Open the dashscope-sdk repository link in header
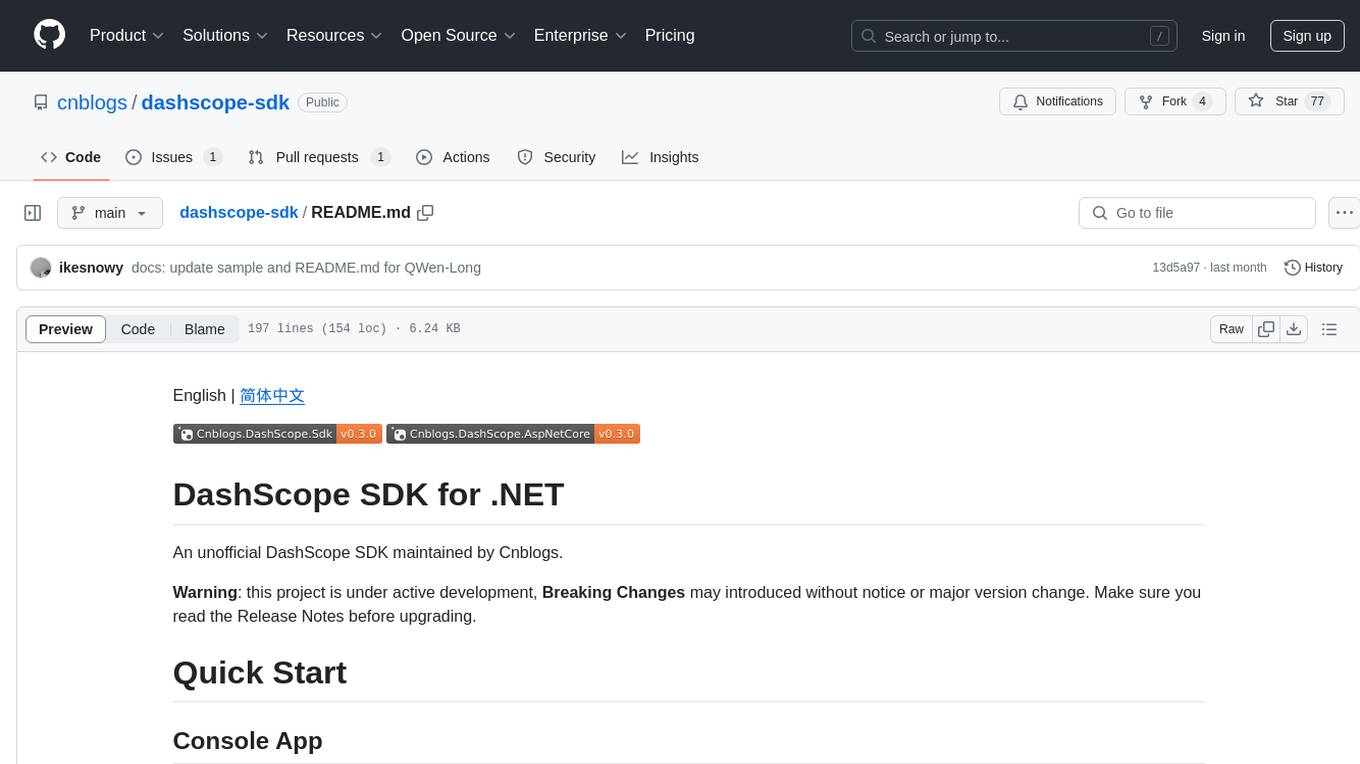Viewport: 1360px width, 764px height. tap(215, 102)
